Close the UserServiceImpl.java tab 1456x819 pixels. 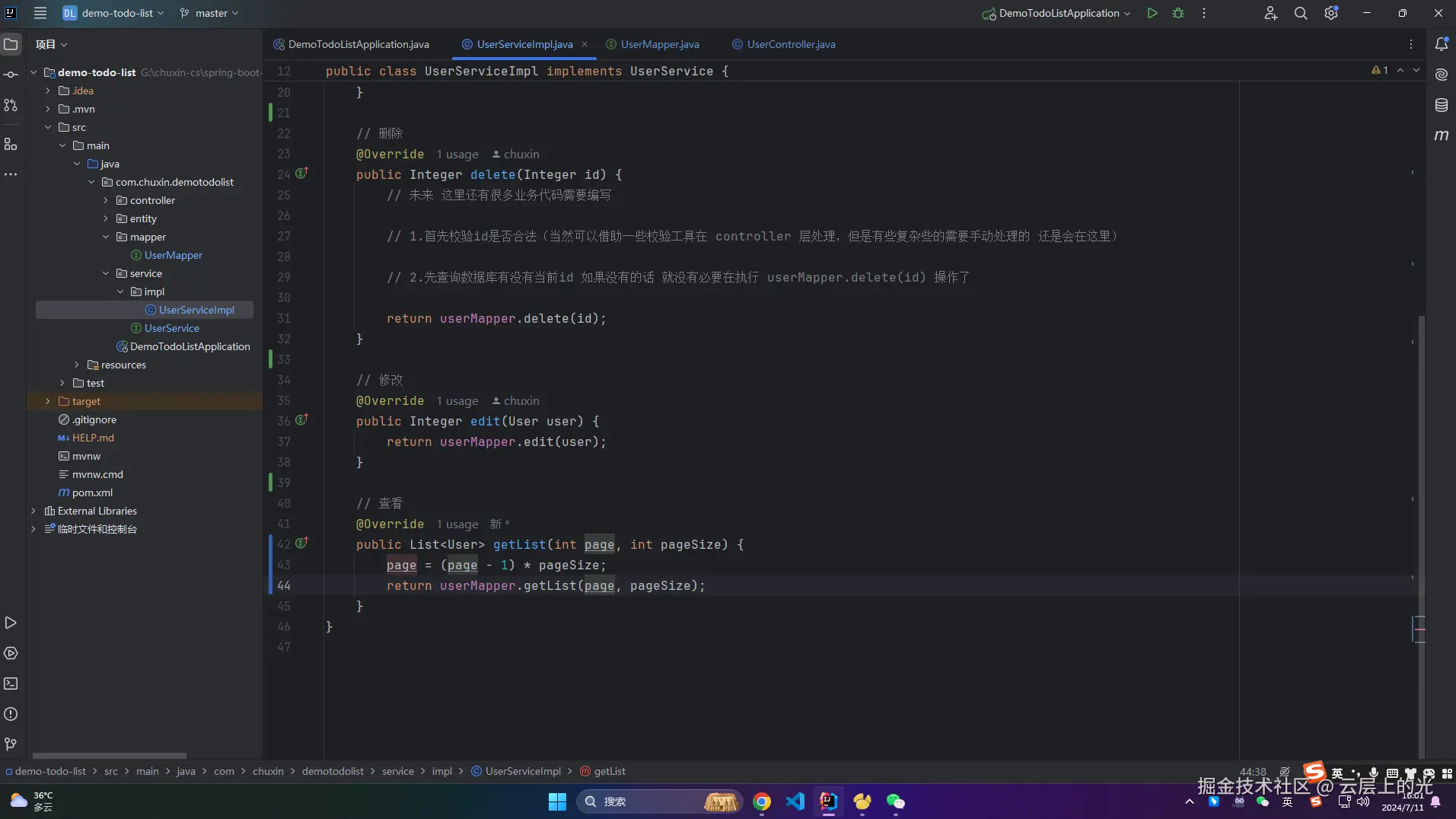pos(585,44)
